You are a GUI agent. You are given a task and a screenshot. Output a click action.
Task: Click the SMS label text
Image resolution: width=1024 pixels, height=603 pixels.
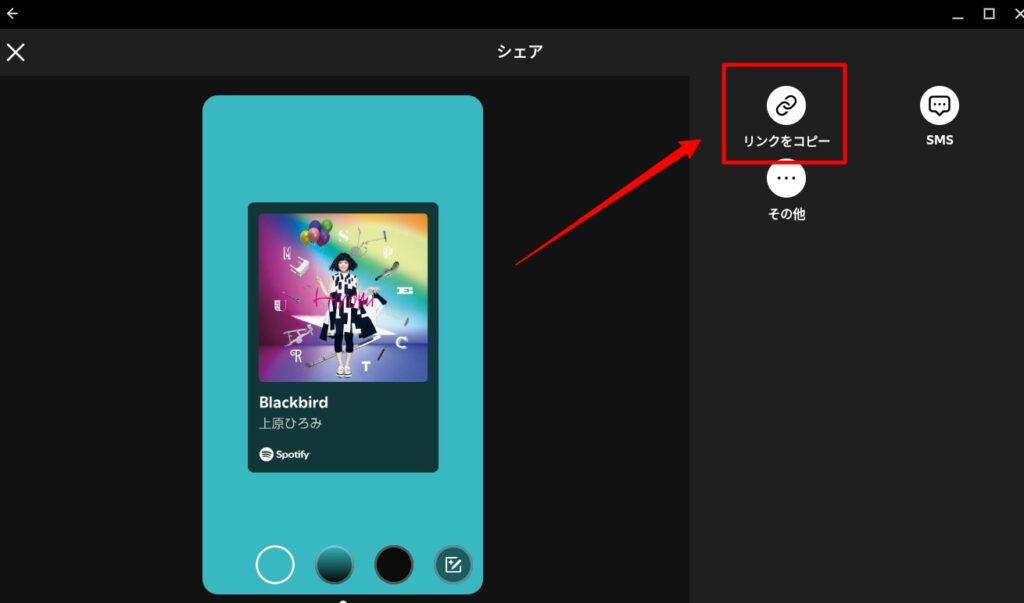(939, 140)
